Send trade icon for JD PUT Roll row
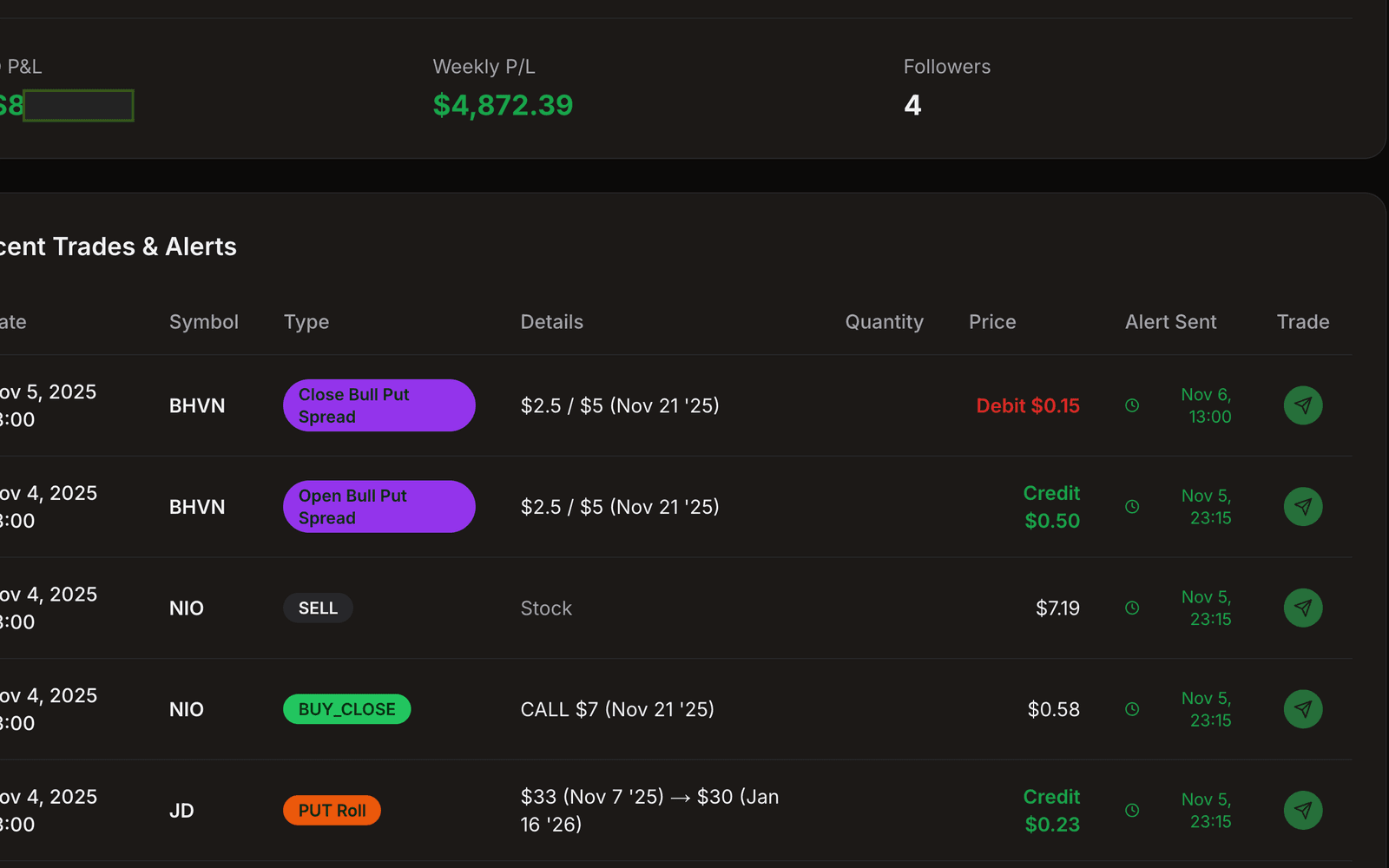Image resolution: width=1389 pixels, height=868 pixels. [1303, 811]
